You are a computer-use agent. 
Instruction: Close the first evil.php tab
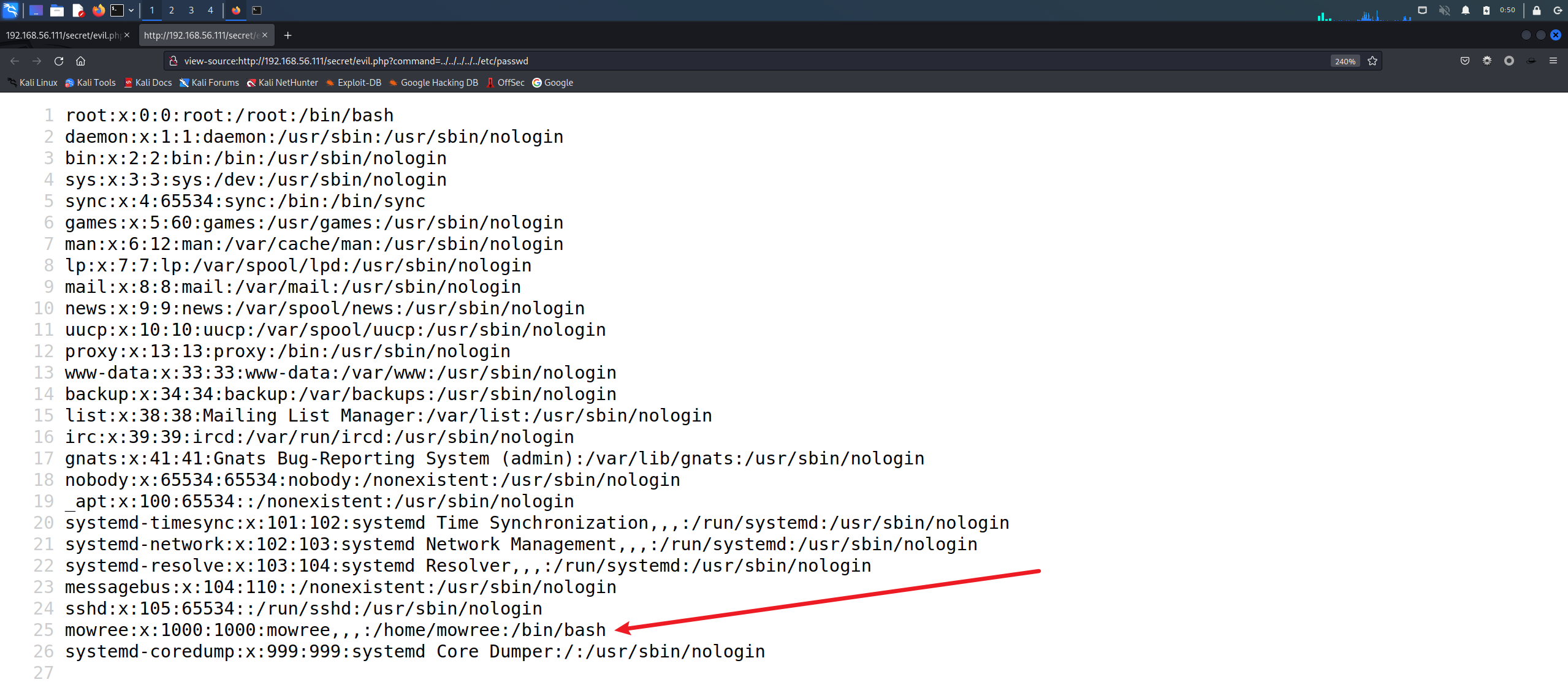pyautogui.click(x=127, y=35)
